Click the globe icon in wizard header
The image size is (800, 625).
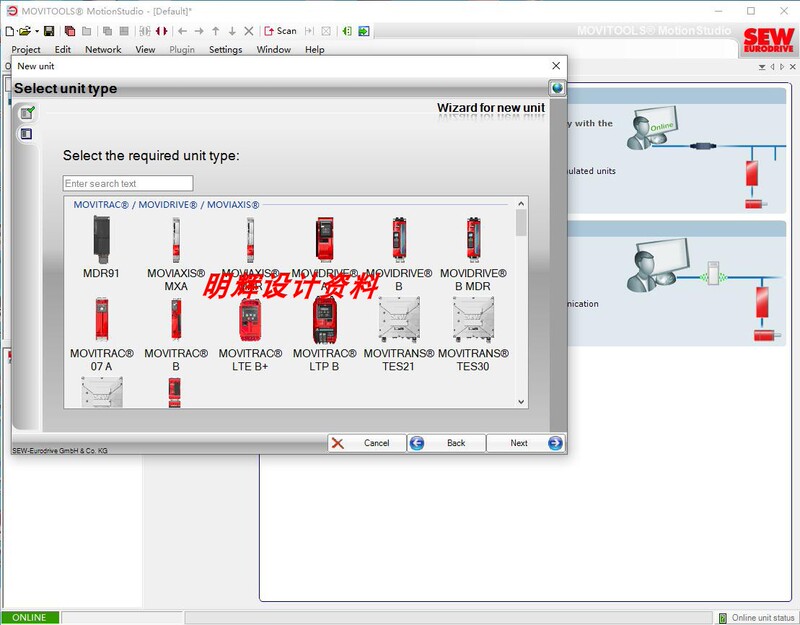pos(558,88)
